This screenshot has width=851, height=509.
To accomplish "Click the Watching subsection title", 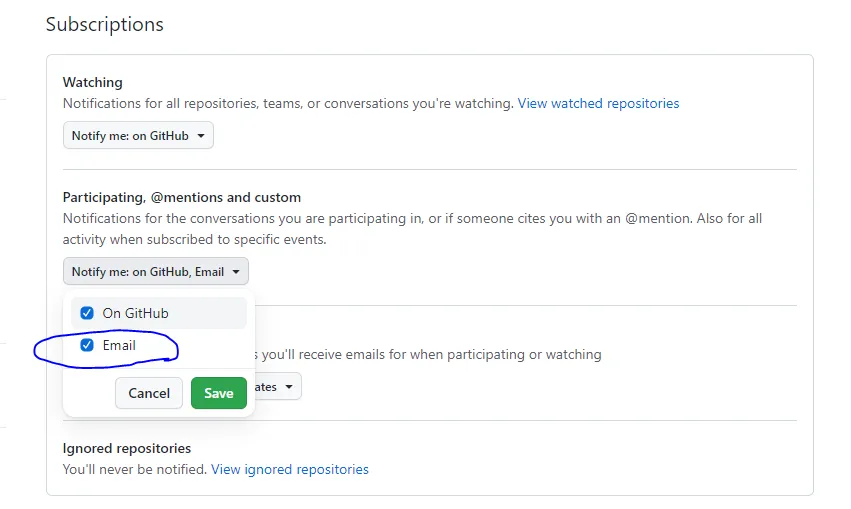I will coord(93,82).
